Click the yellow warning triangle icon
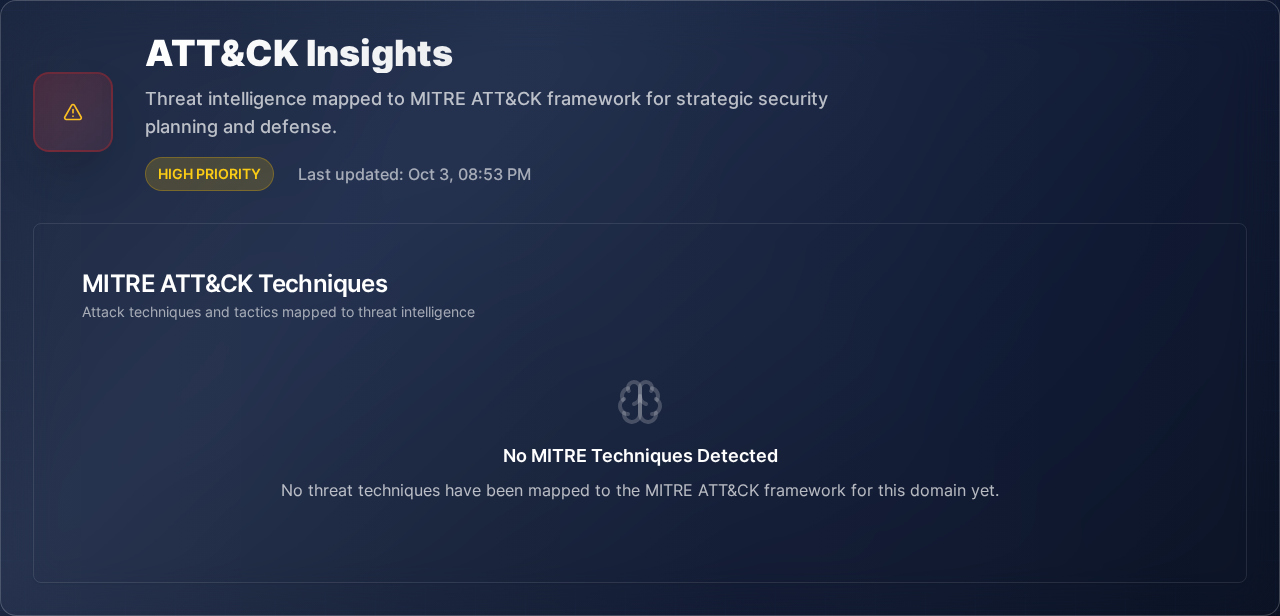Image resolution: width=1280 pixels, height=616 pixels. coord(73,112)
